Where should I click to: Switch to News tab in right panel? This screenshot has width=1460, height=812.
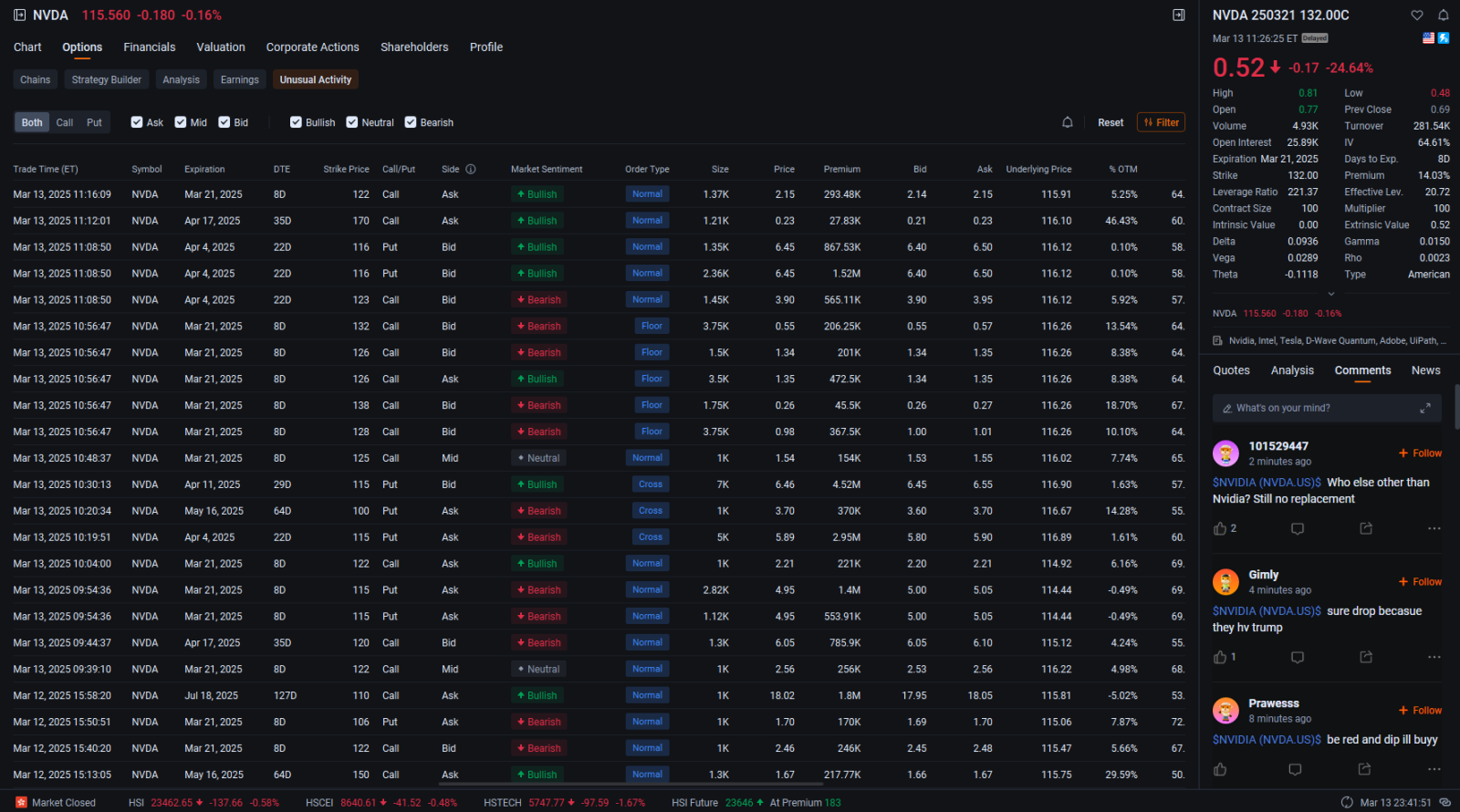click(1426, 370)
